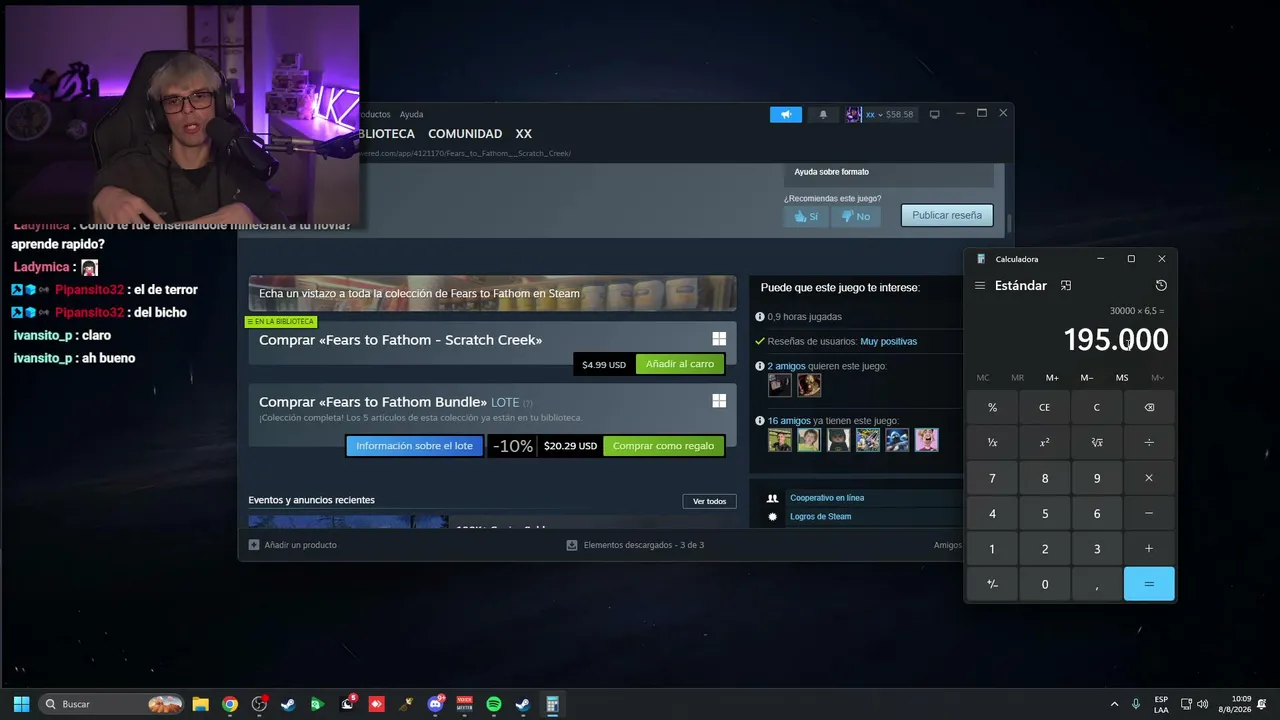Click Información sobre el lote button

click(414, 446)
